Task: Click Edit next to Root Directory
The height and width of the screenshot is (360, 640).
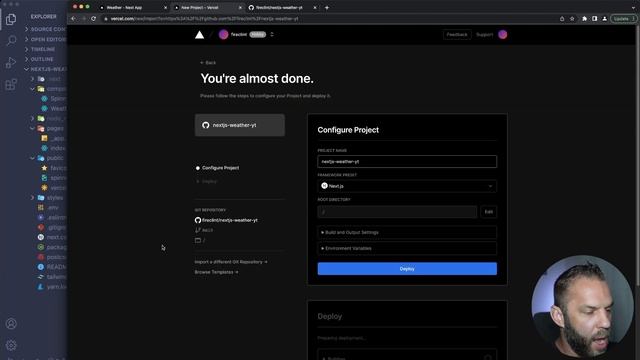Action: pos(489,212)
